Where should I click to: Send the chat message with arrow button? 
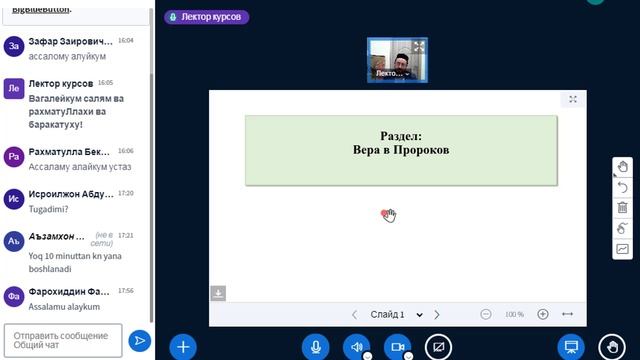140,341
